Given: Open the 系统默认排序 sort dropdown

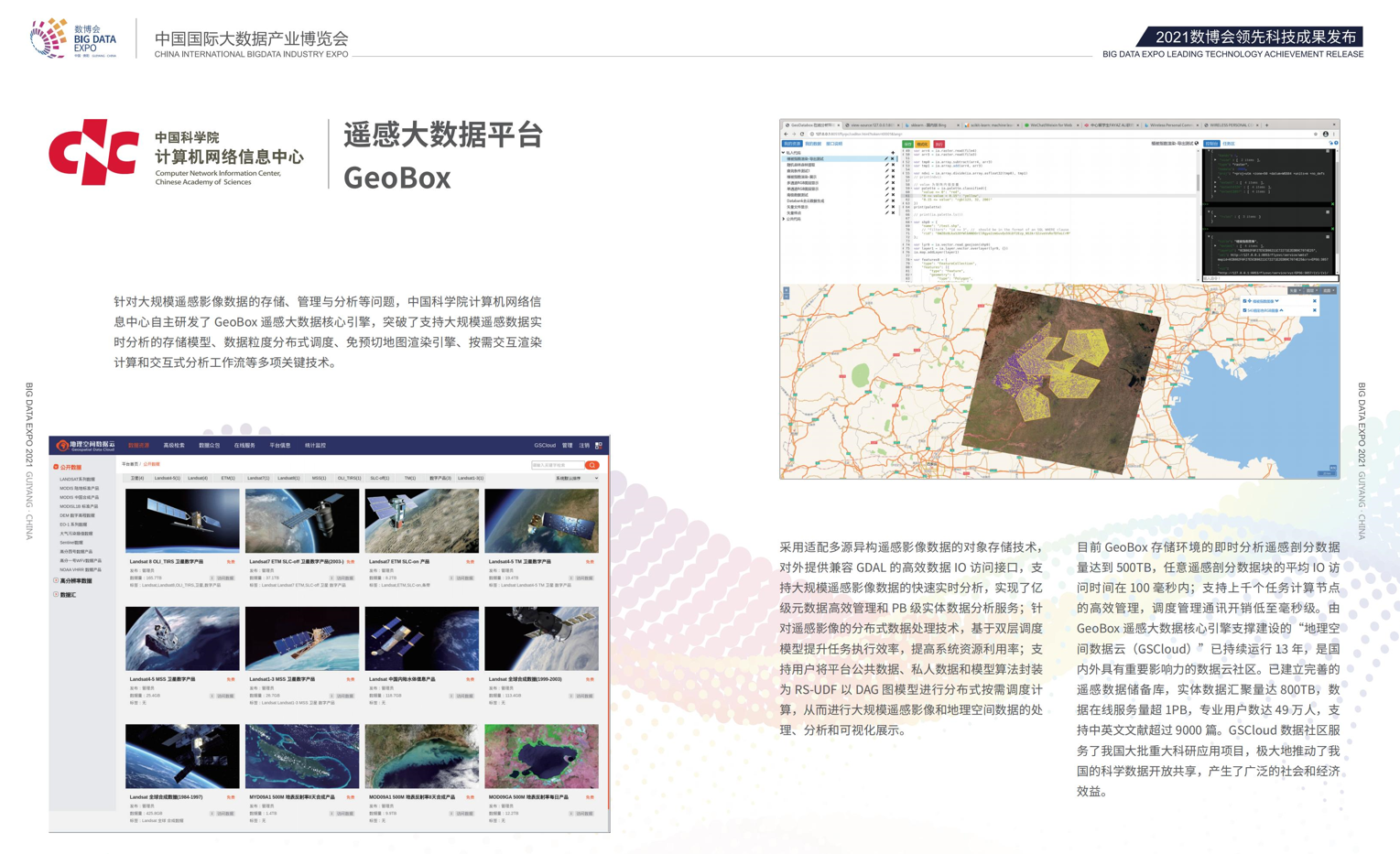Looking at the screenshot, I should click(x=576, y=478).
